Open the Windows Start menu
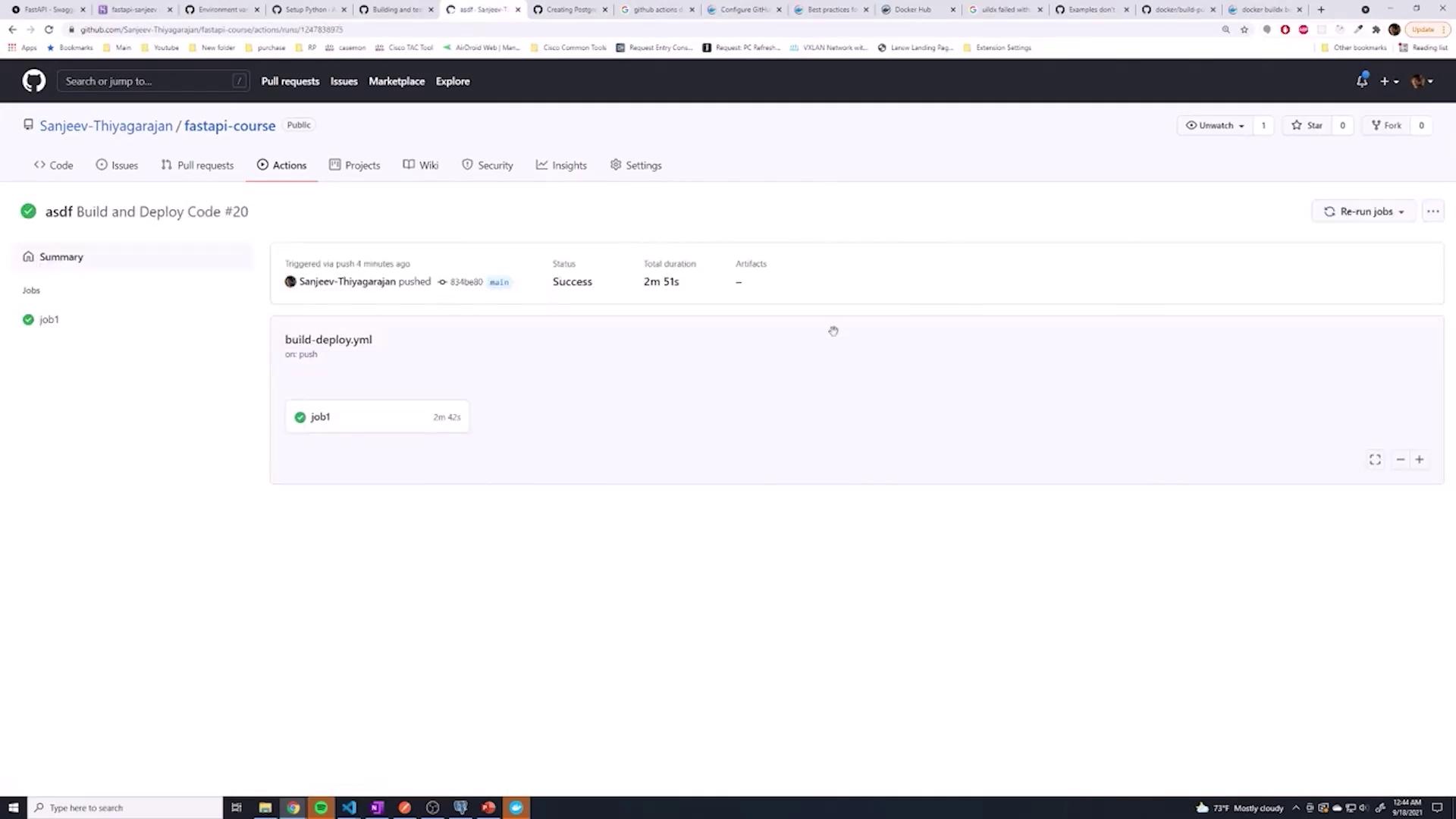 pos(13,808)
